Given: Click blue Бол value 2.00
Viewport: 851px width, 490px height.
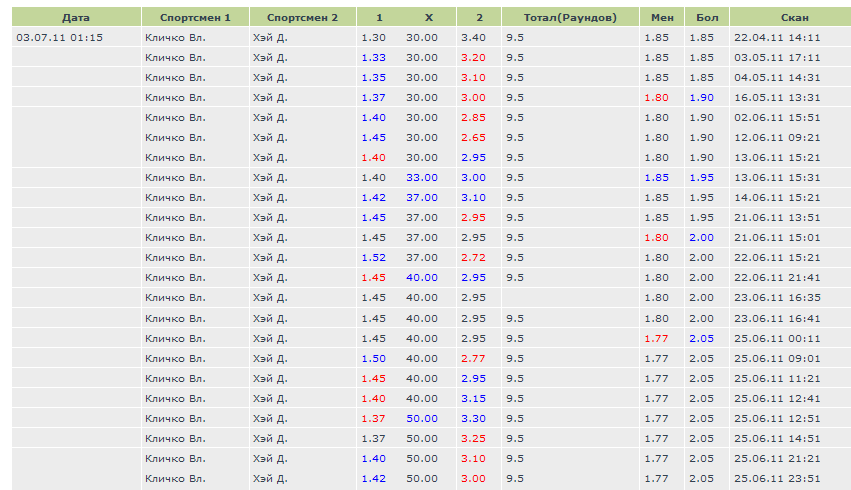Looking at the screenshot, I should (x=701, y=238).
